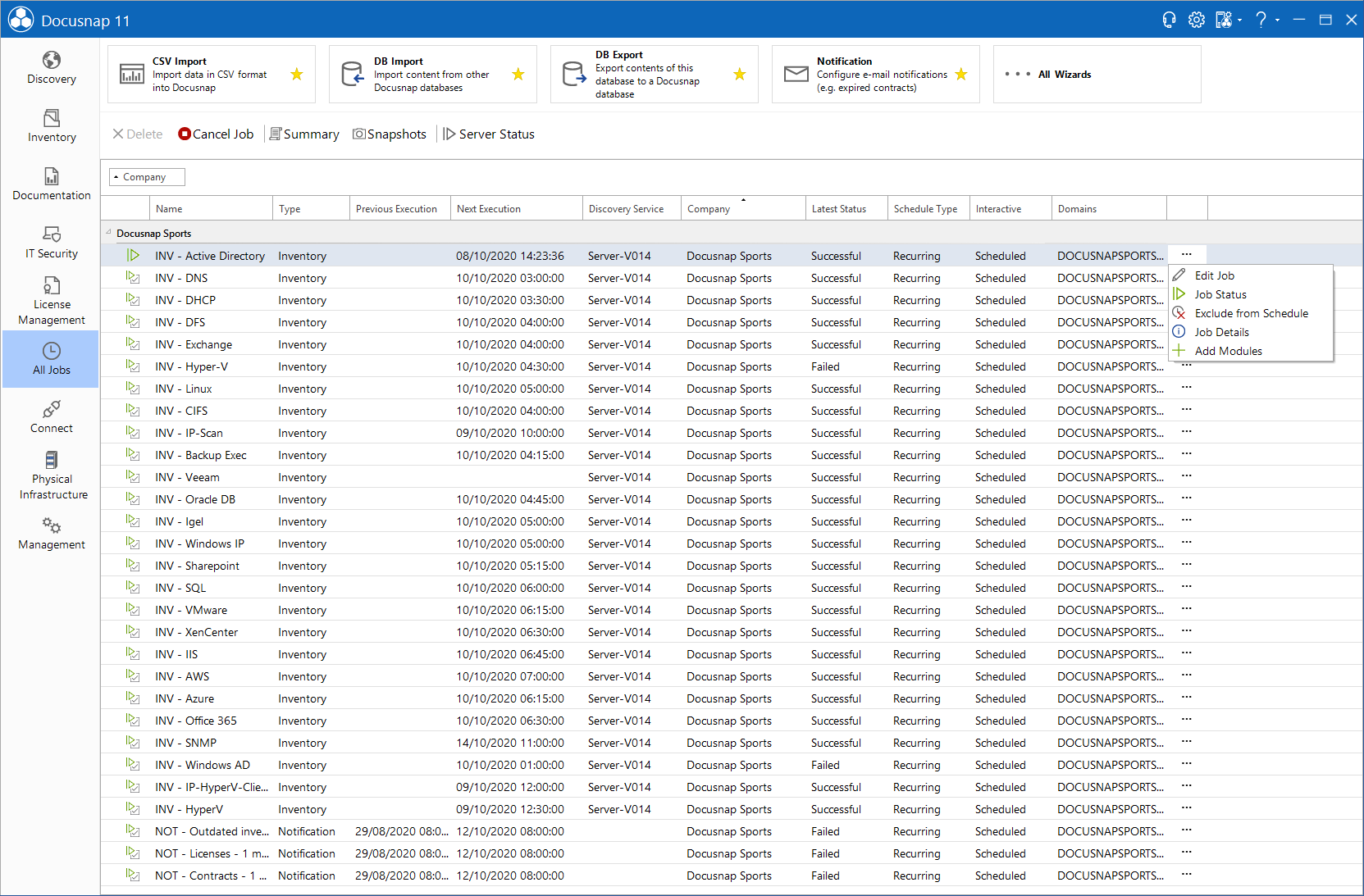
Task: Collapse the Docusnap Sports group
Action: pyautogui.click(x=108, y=233)
